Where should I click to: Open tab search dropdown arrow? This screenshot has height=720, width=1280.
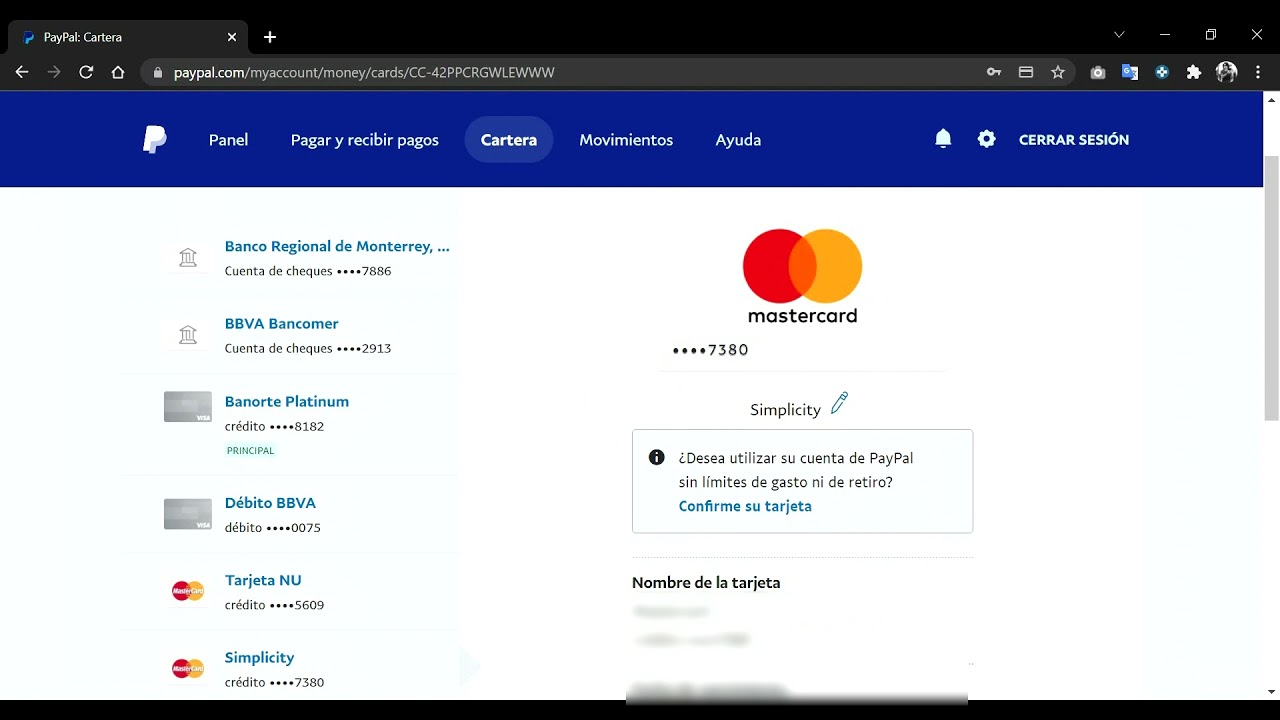(x=1119, y=34)
